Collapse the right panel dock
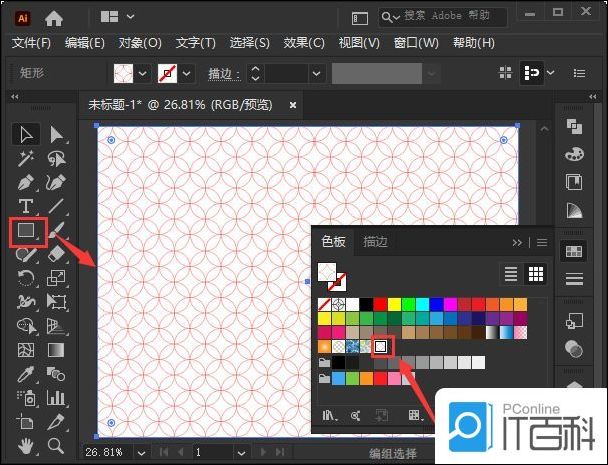The image size is (608, 465). (x=592, y=97)
